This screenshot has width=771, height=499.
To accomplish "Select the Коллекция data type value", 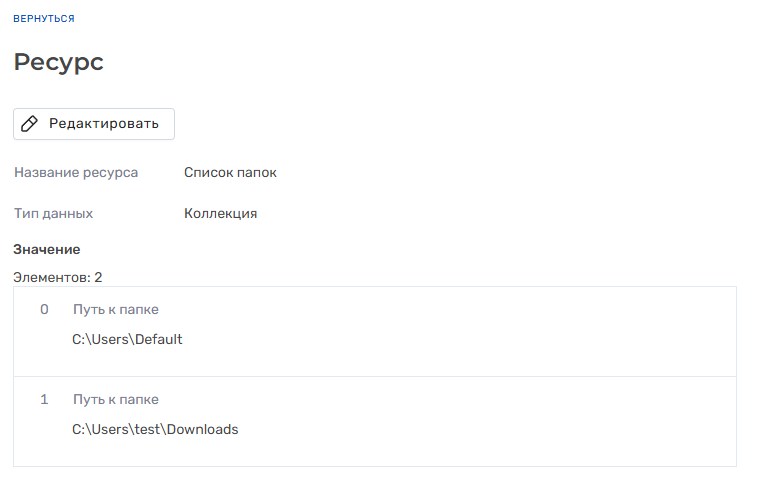I will 220,214.
